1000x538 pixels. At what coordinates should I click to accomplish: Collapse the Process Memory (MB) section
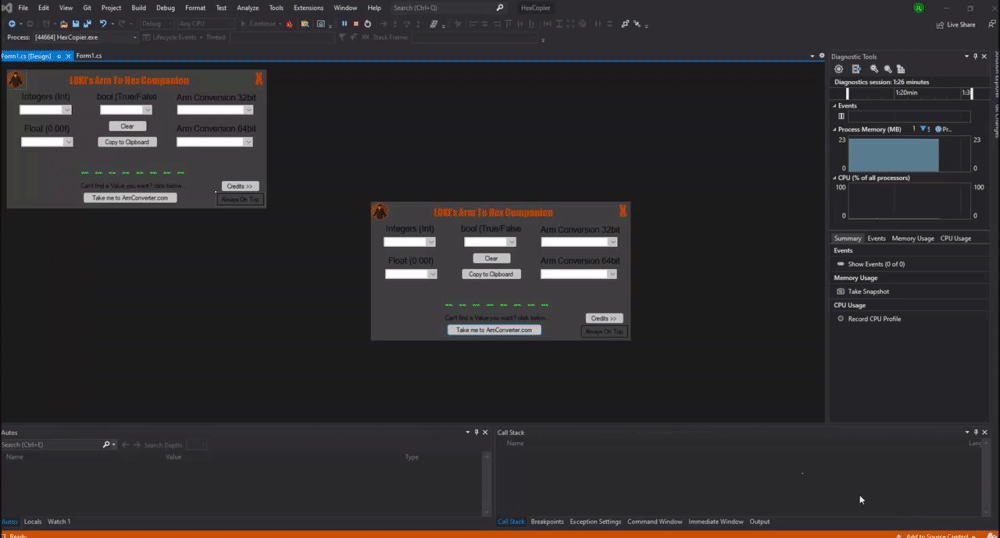point(834,129)
